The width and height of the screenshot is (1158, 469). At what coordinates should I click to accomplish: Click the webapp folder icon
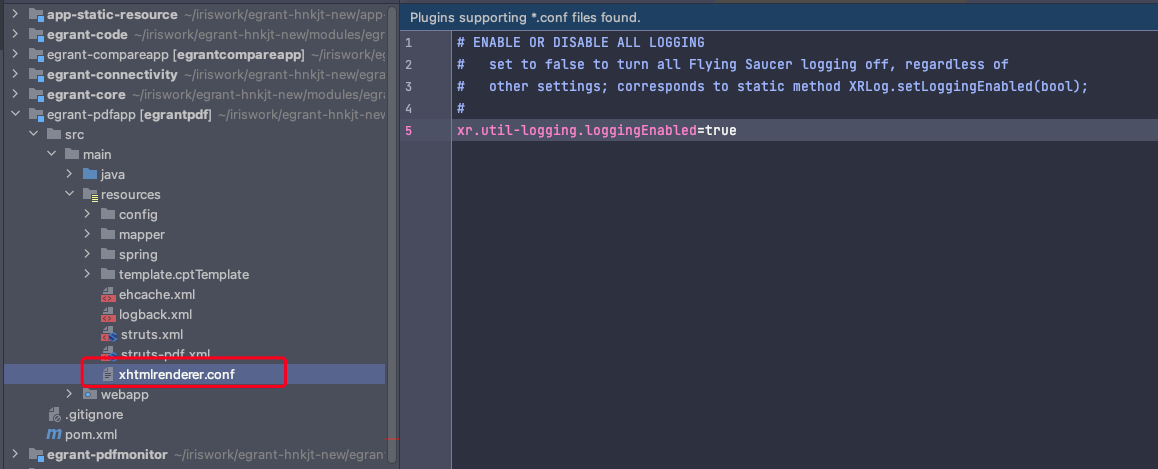pyautogui.click(x=91, y=394)
